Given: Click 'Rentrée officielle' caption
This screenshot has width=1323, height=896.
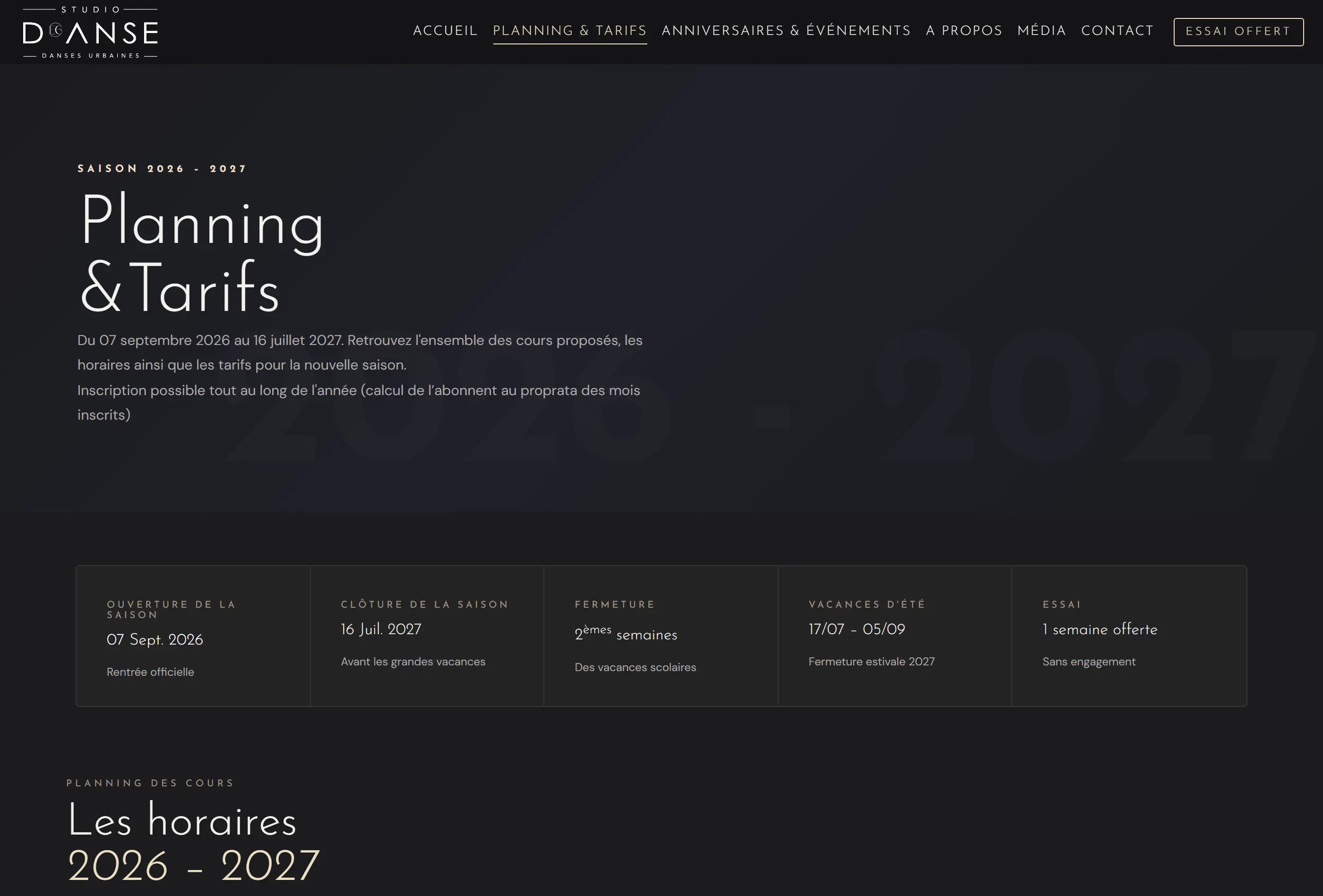Looking at the screenshot, I should 150,672.
